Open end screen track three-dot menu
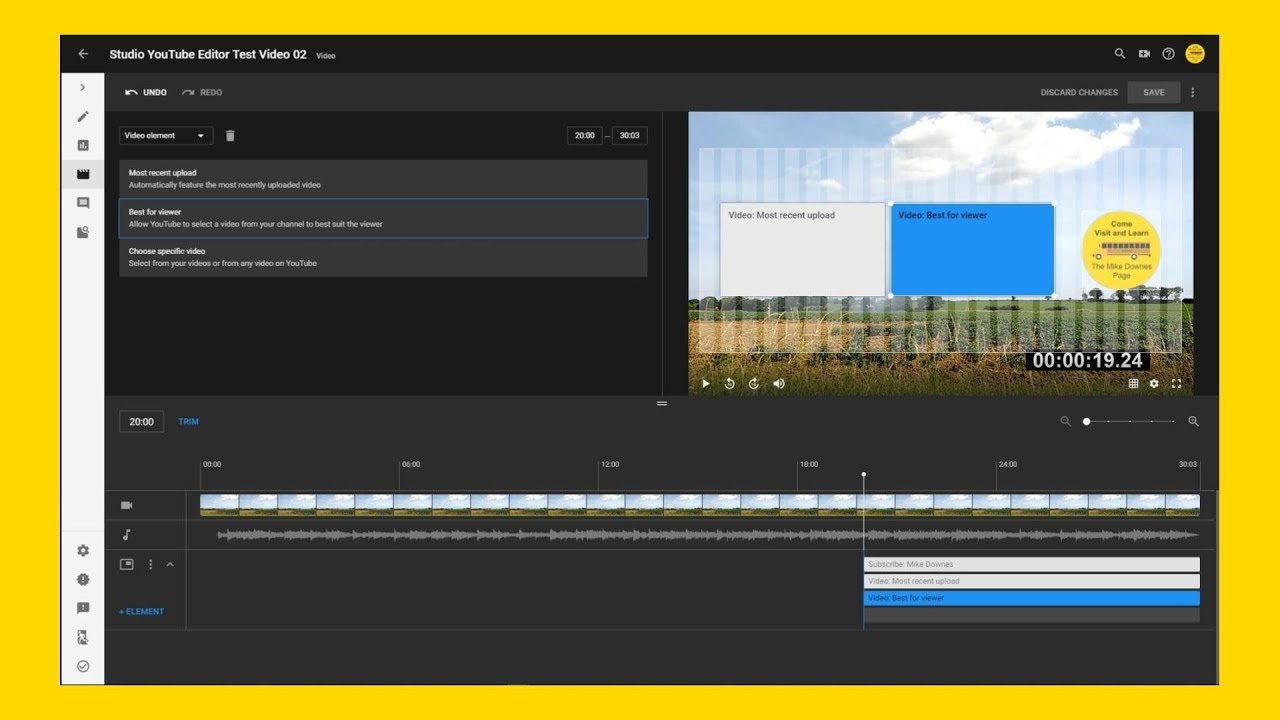1280x720 pixels. 151,564
